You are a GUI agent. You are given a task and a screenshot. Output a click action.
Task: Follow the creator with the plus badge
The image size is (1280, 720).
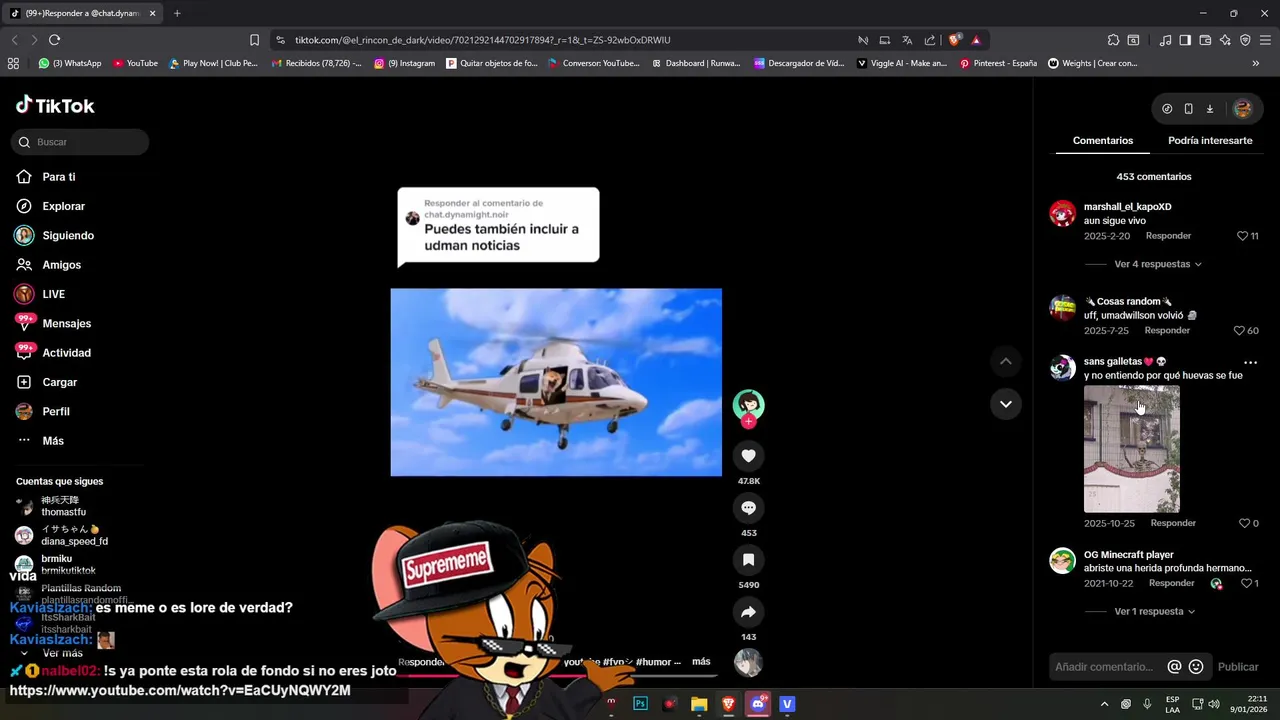pos(748,421)
